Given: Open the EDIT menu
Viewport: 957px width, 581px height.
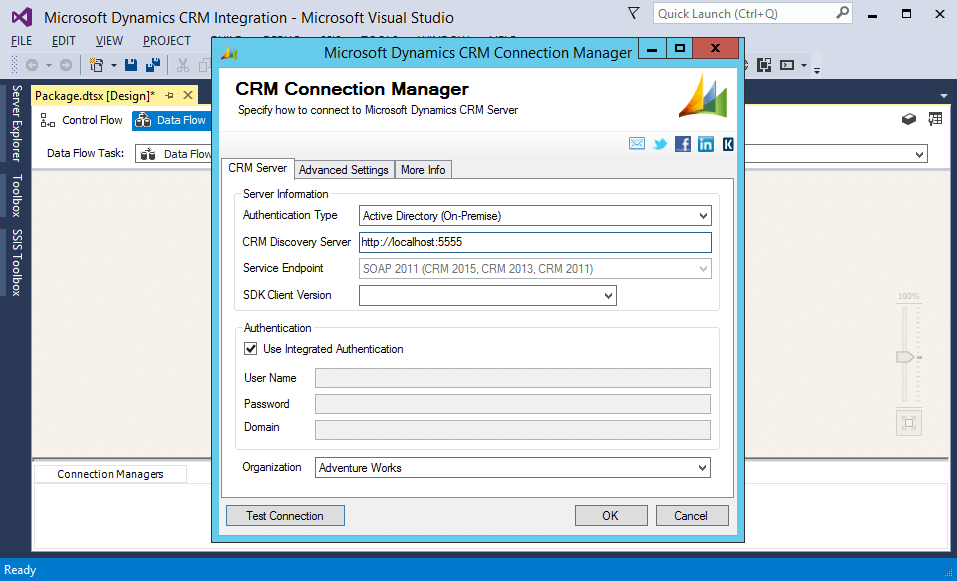Looking at the screenshot, I should coord(63,40).
